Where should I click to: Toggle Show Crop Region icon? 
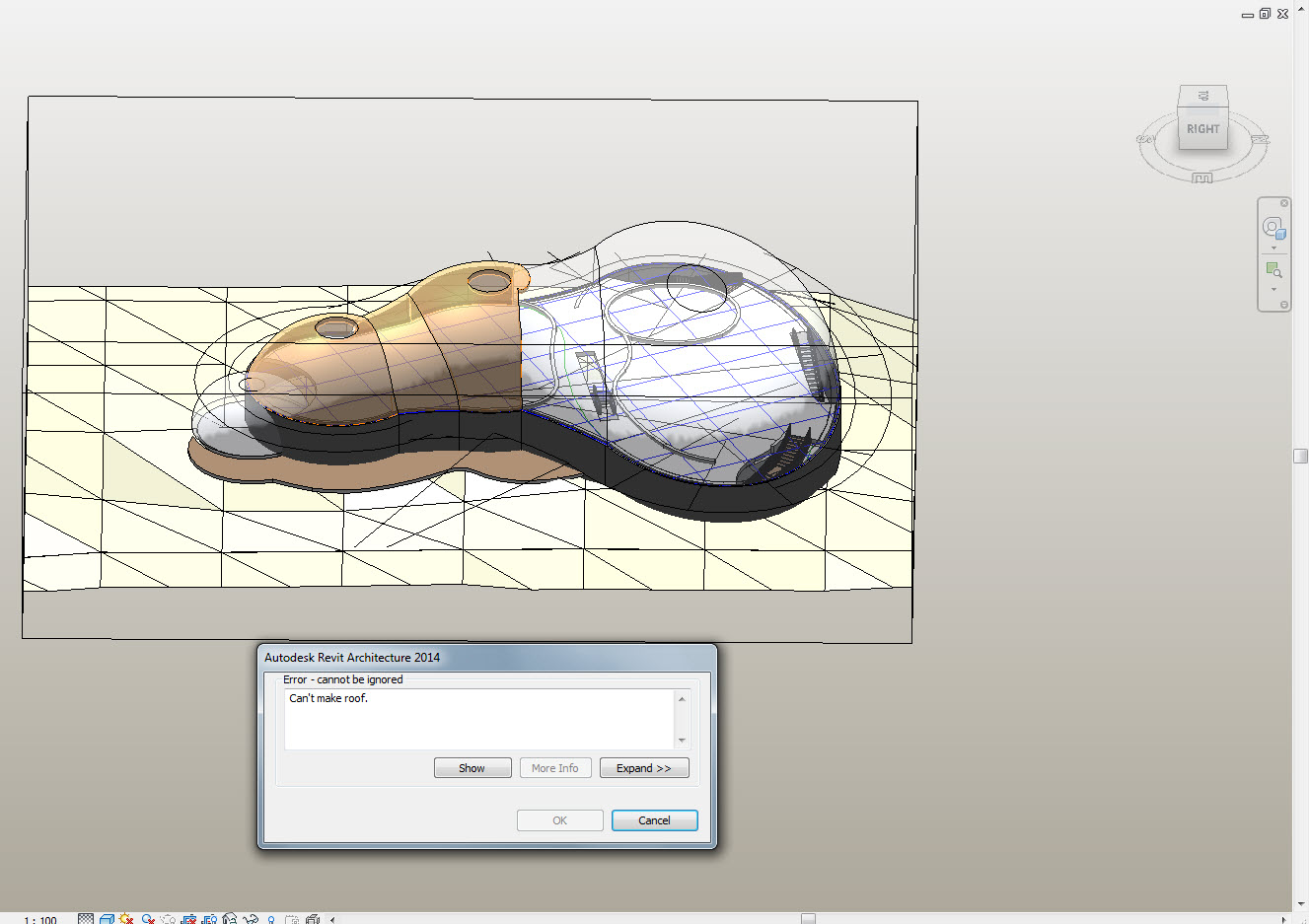point(209,919)
